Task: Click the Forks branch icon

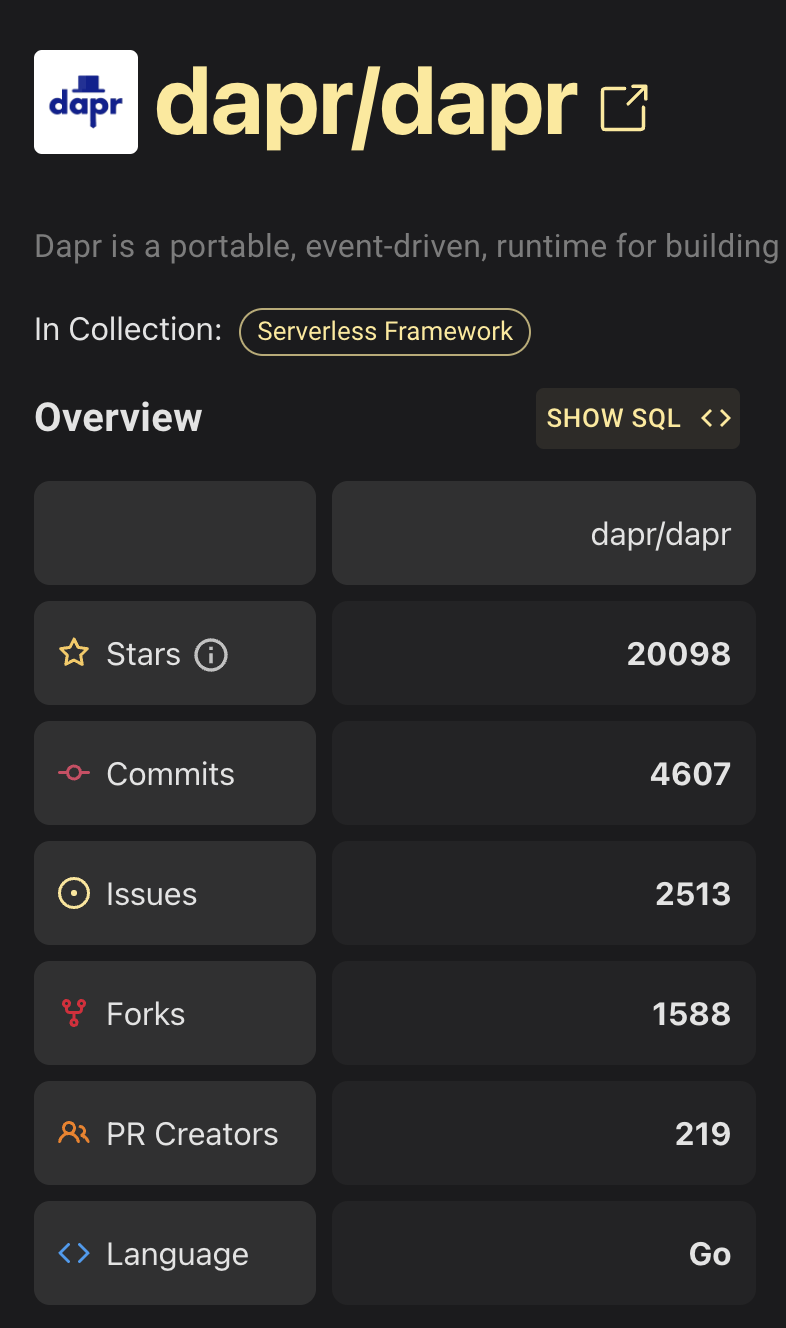Action: click(74, 1014)
